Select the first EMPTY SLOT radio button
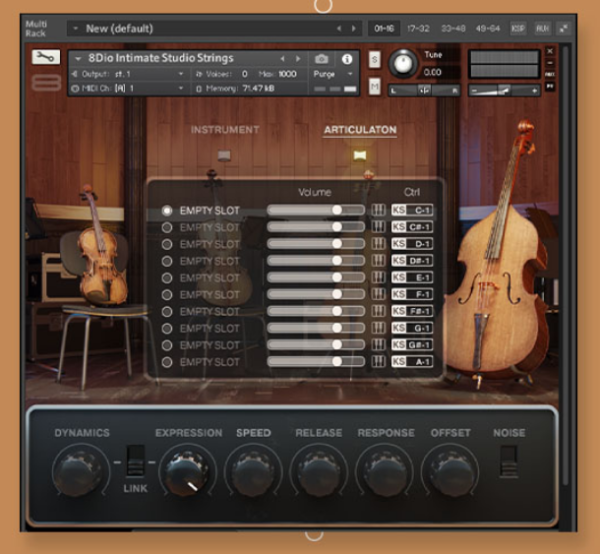This screenshot has height=554, width=600. (x=167, y=210)
